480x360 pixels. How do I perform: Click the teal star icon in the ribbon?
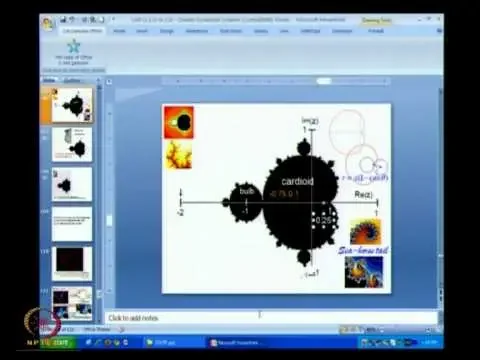click(x=73, y=46)
